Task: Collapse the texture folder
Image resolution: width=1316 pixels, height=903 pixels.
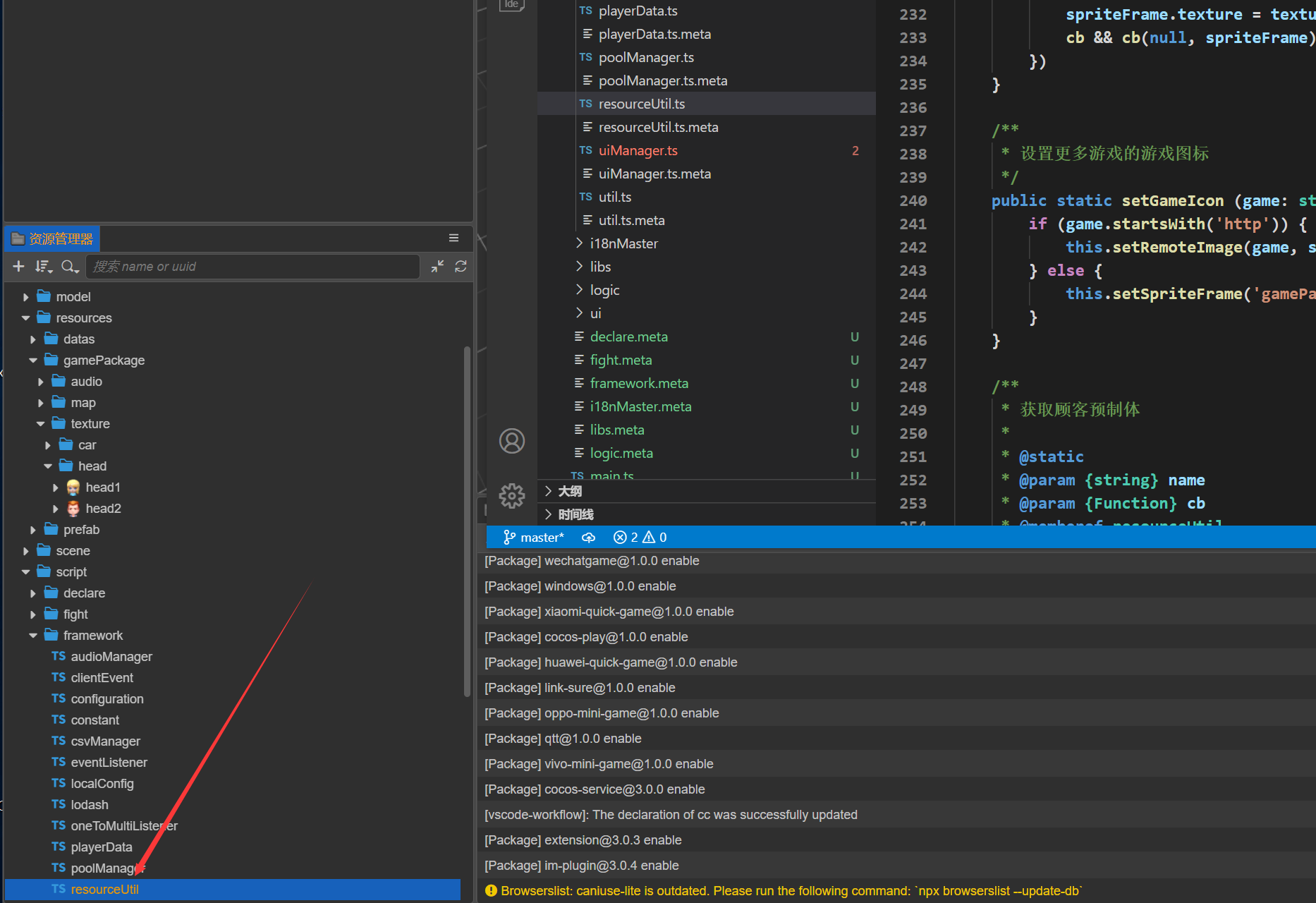Action: coord(41,424)
